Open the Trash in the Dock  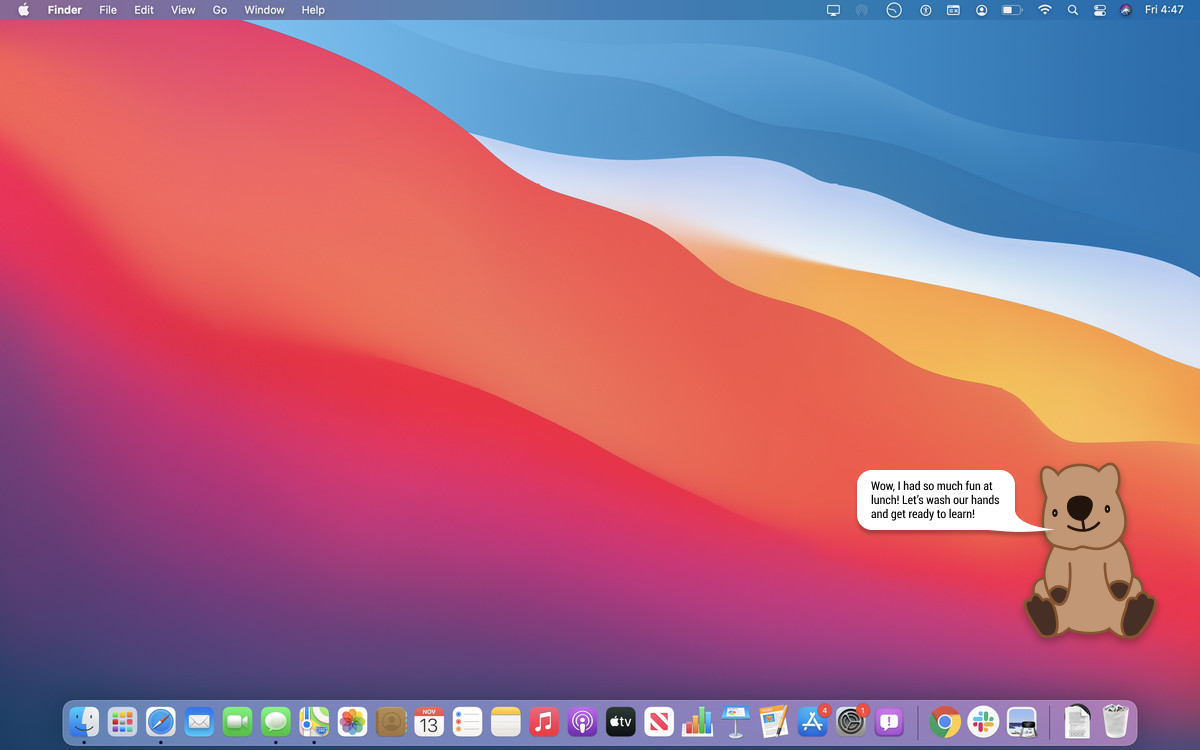click(1115, 721)
